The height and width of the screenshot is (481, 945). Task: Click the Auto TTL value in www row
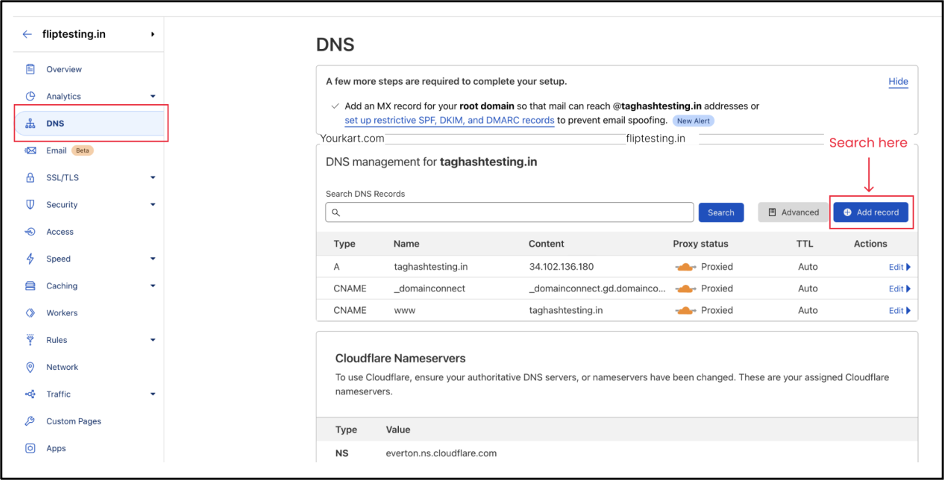coord(808,310)
